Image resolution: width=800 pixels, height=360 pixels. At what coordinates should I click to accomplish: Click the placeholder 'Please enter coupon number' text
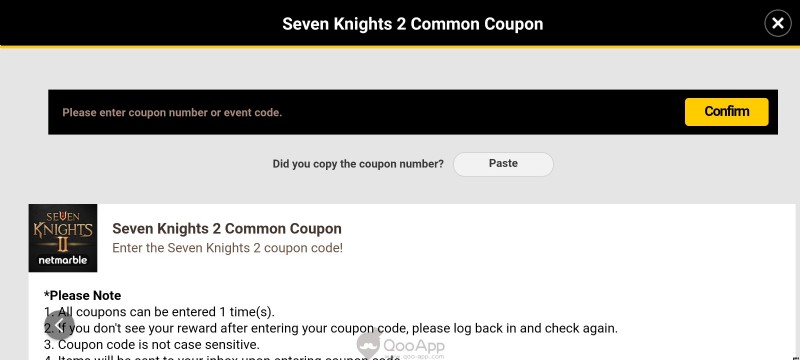click(172, 113)
